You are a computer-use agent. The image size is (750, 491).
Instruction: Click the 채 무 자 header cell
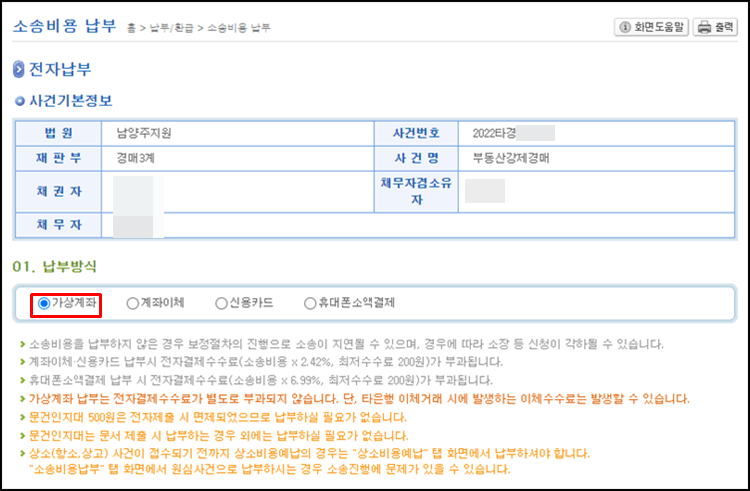pyautogui.click(x=58, y=225)
